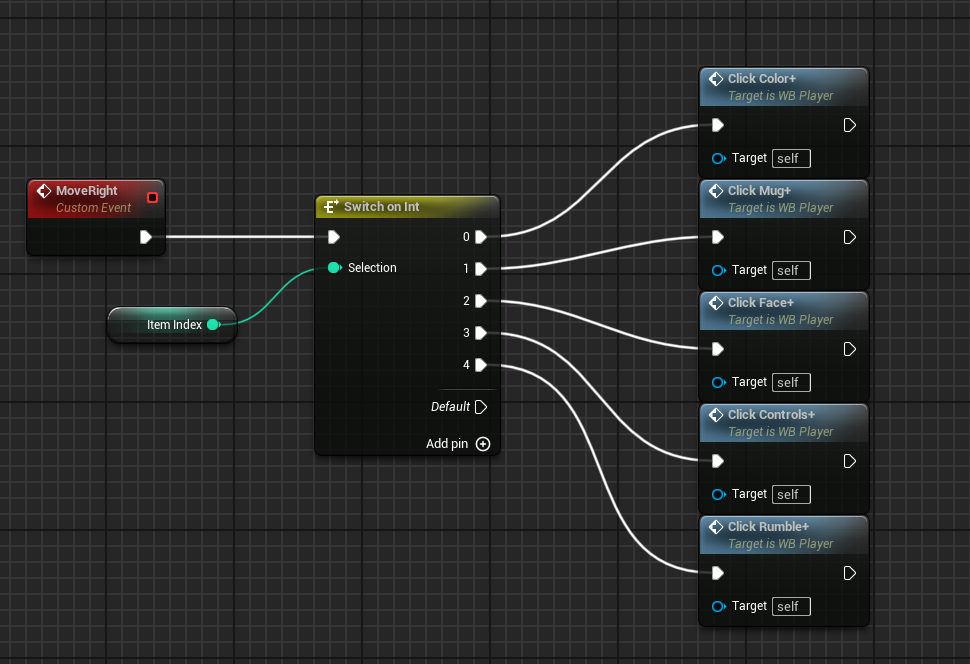Click the Click Mug+ output exec pin

pos(849,238)
